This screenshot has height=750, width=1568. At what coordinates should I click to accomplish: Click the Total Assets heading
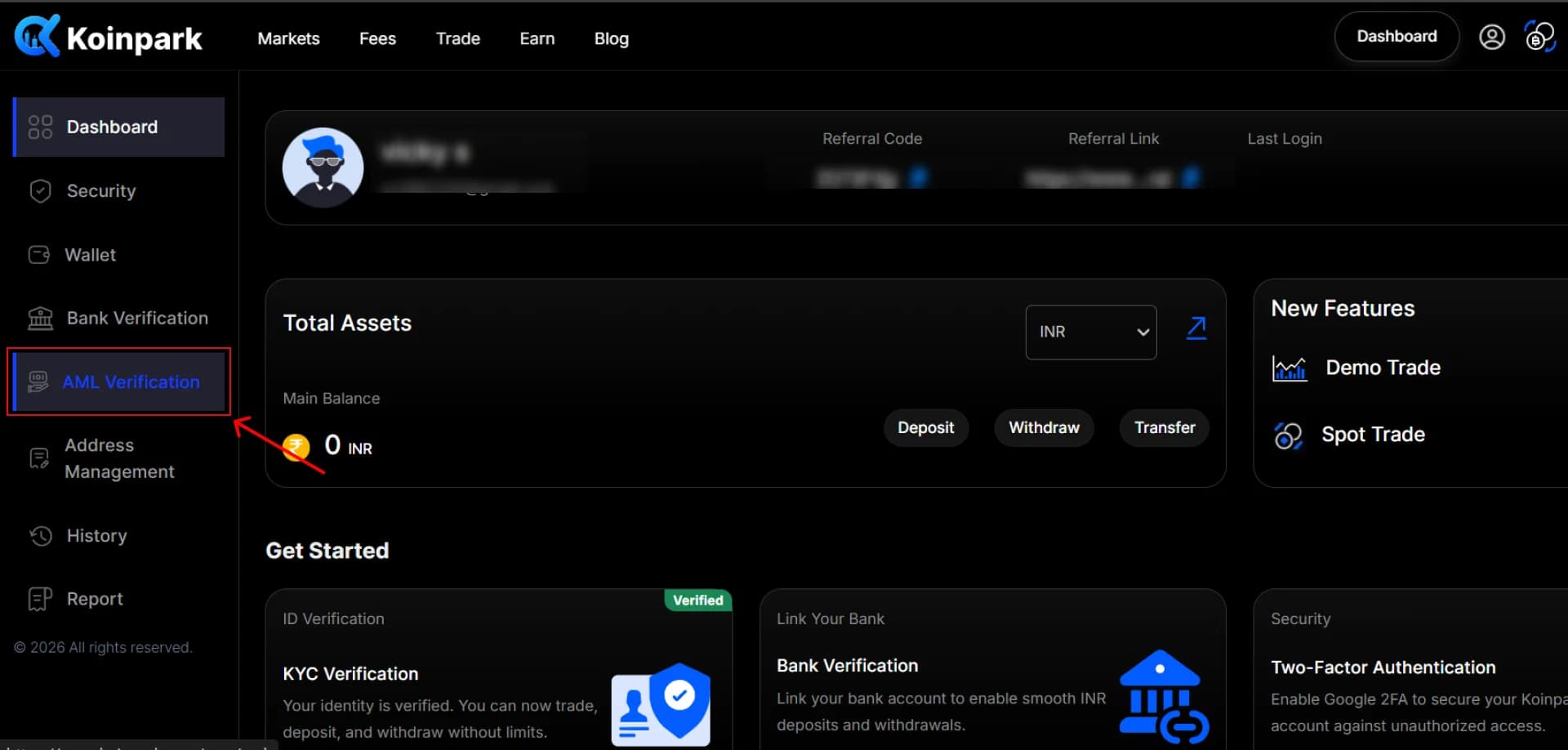[x=347, y=323]
